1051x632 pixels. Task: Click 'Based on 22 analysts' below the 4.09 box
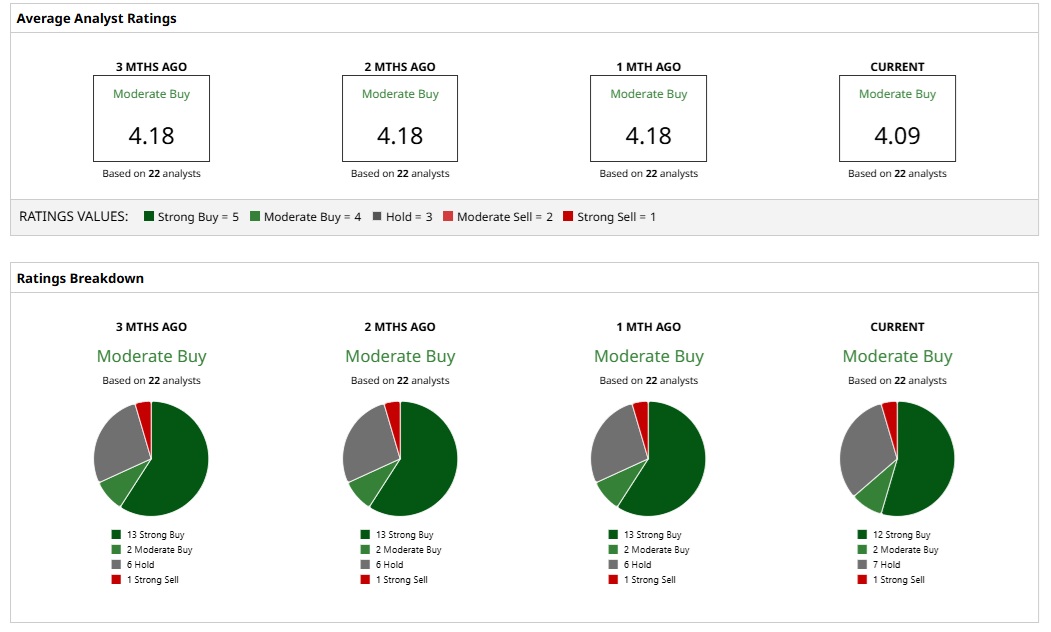coord(897,174)
